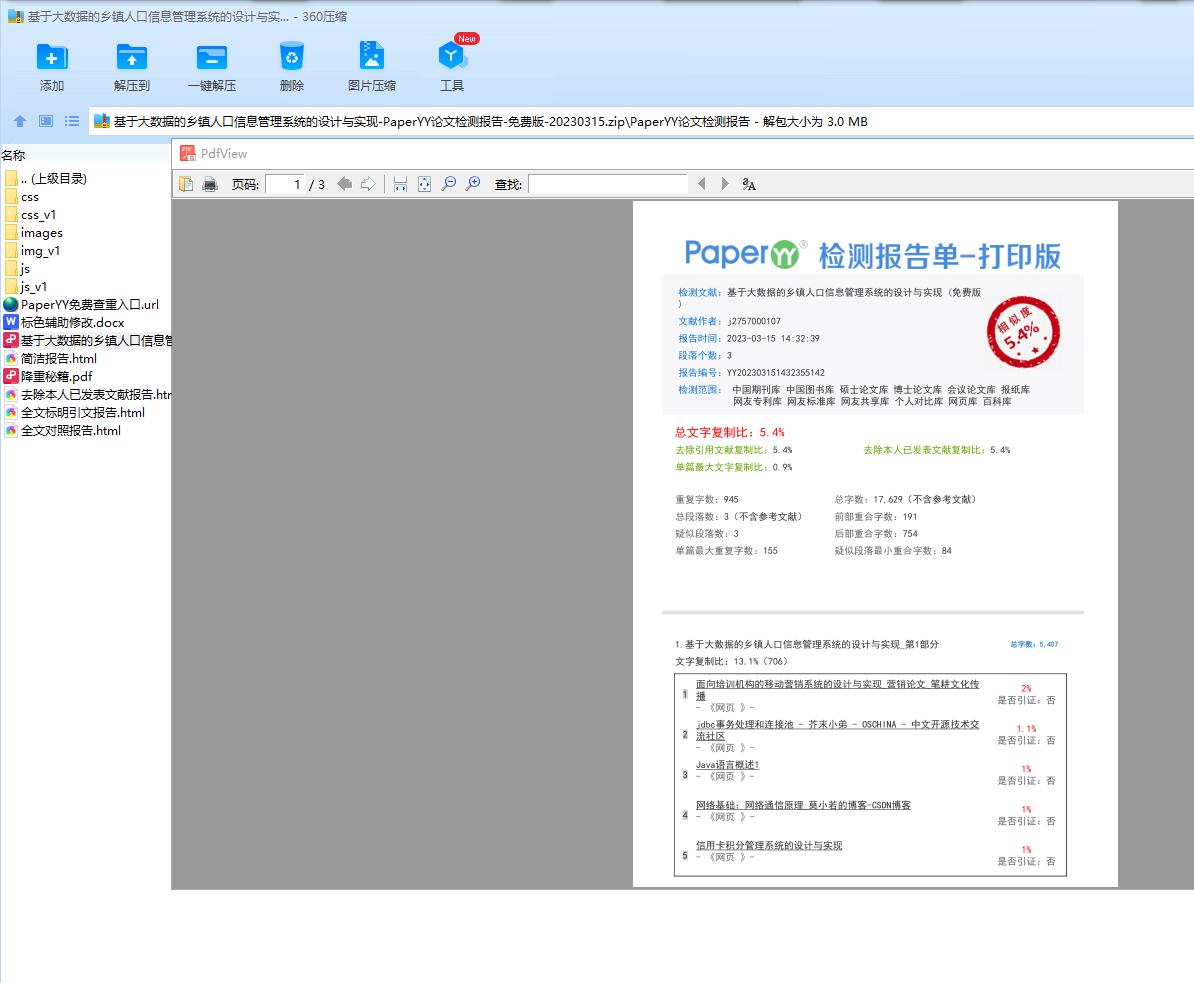1194x983 pixels.
Task: Click the 名称 column header
Action: pos(14,155)
